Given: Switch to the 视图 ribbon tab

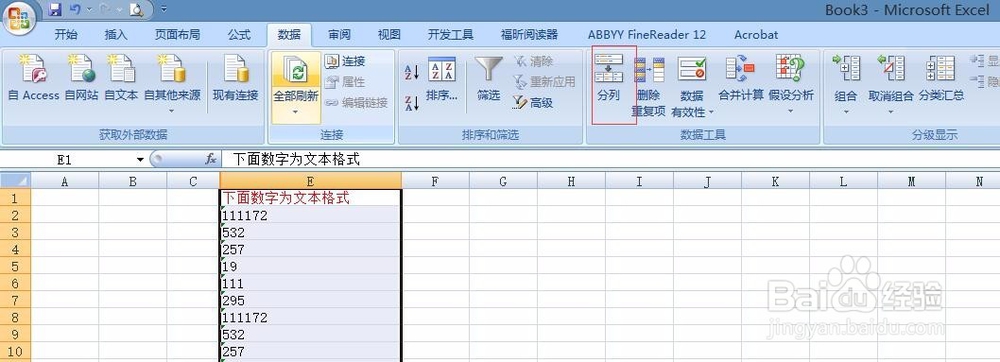Looking at the screenshot, I should point(389,34).
